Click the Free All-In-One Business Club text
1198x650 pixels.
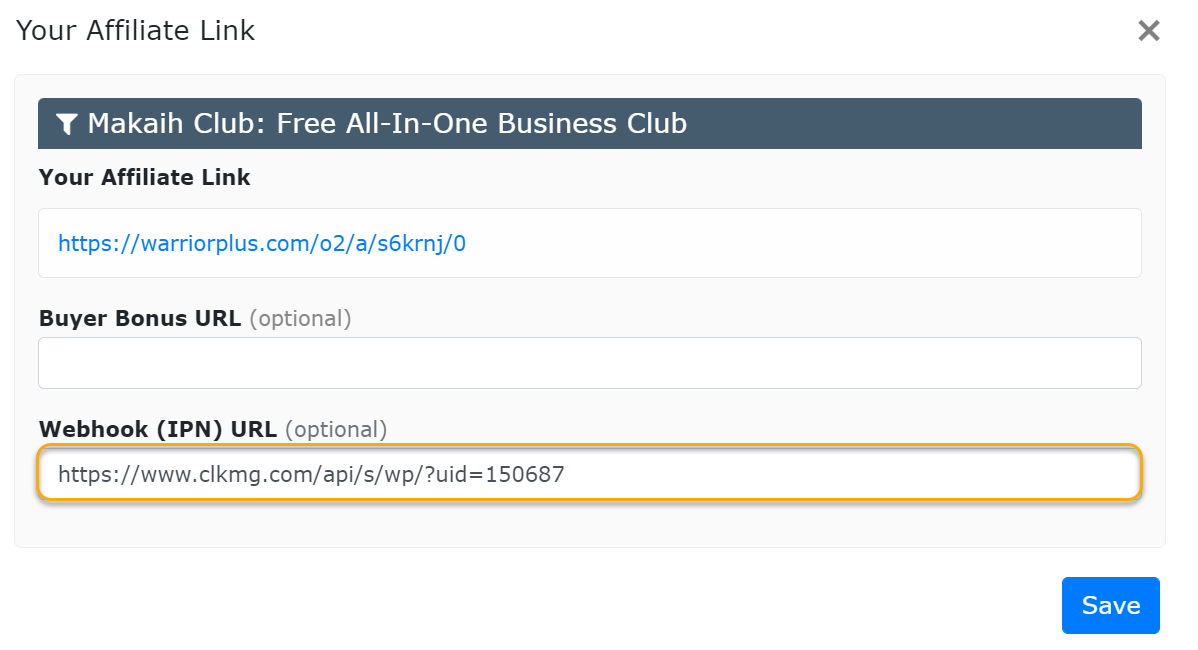[x=481, y=124]
